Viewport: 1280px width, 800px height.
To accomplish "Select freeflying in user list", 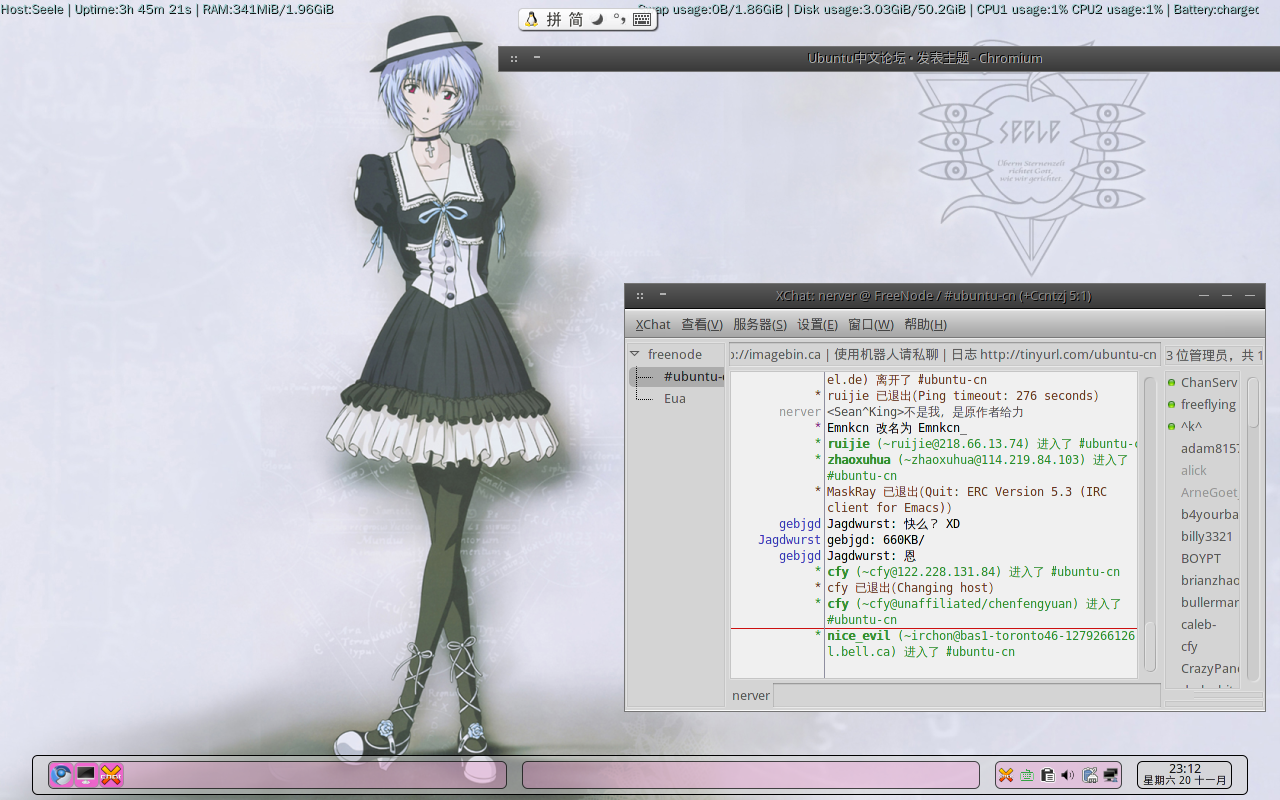I will click(1208, 404).
